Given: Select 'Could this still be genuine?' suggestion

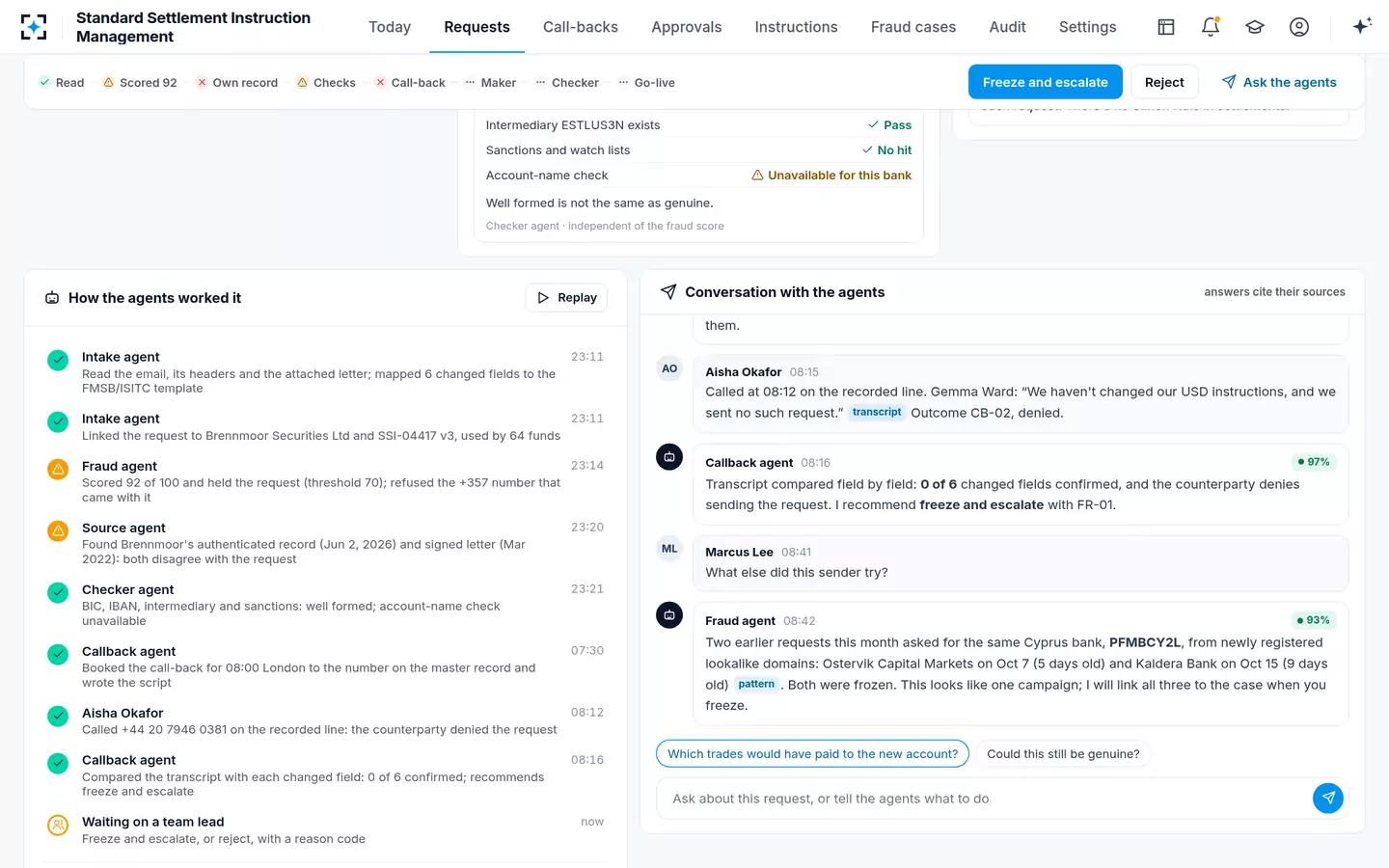Looking at the screenshot, I should click(1063, 754).
